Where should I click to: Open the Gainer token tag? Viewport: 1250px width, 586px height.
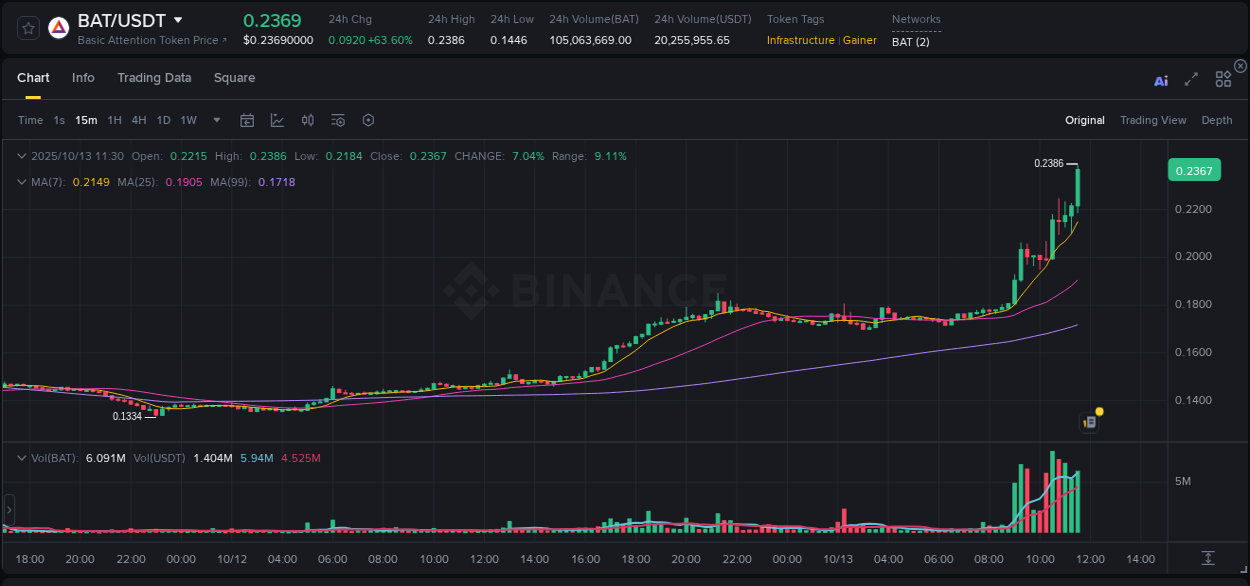[861, 41]
